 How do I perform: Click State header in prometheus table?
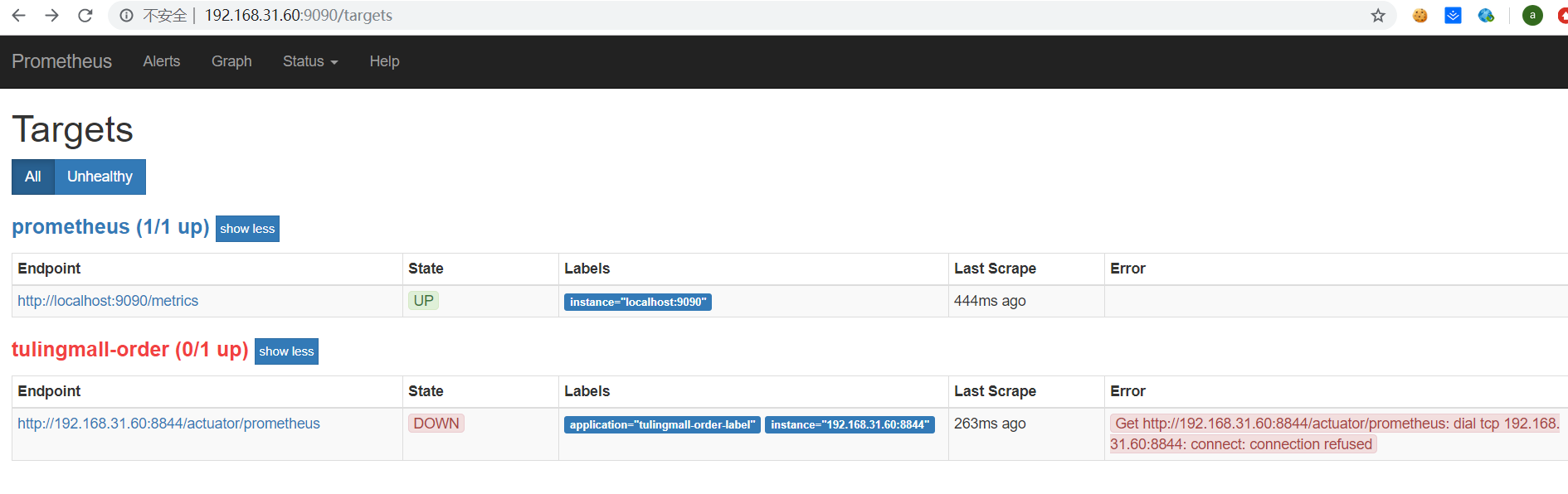coord(426,269)
